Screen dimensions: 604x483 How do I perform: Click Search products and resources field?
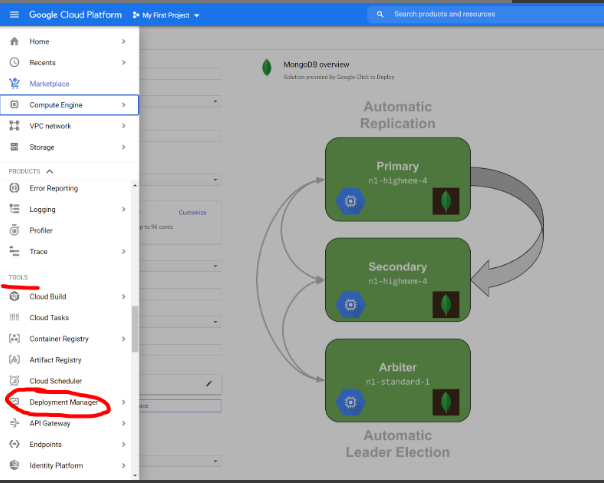point(485,14)
